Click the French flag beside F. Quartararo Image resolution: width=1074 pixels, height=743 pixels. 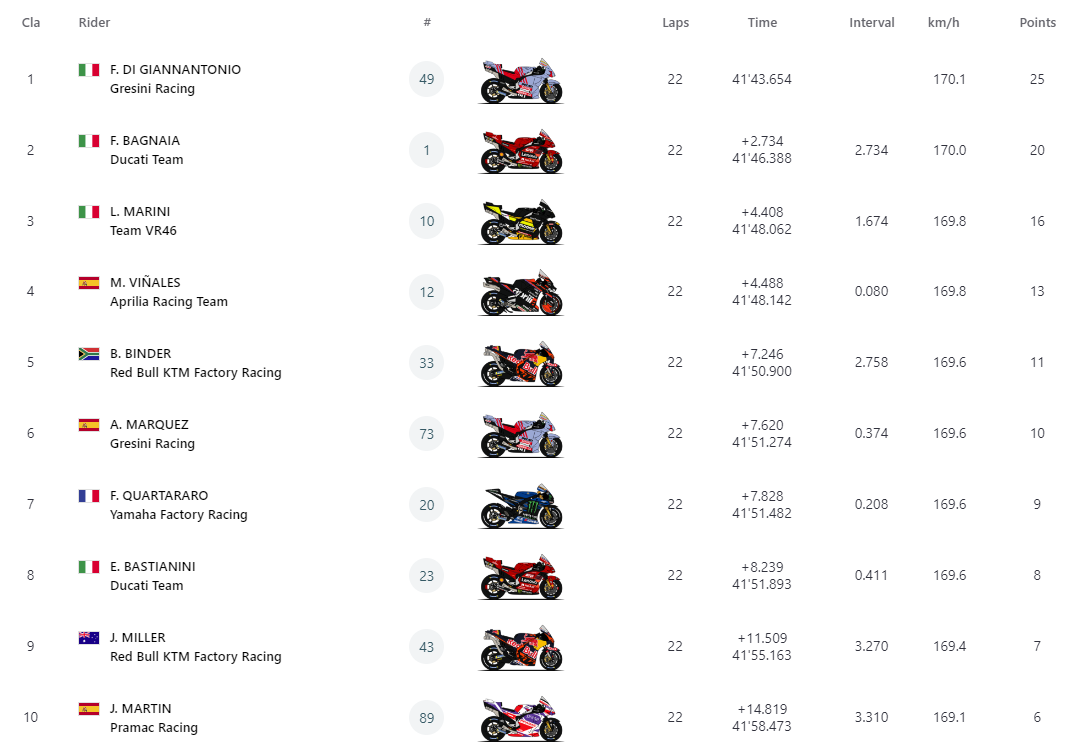pyautogui.click(x=89, y=496)
